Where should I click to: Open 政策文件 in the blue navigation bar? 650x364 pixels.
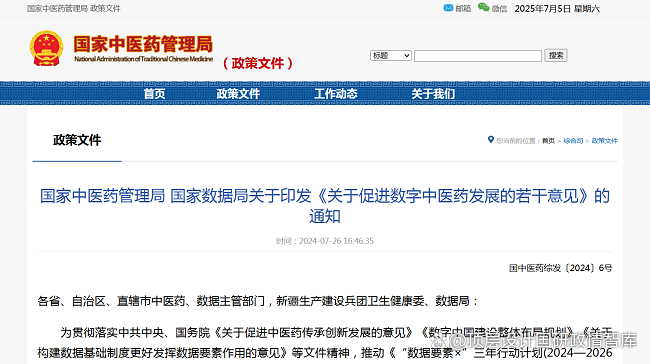point(238,94)
